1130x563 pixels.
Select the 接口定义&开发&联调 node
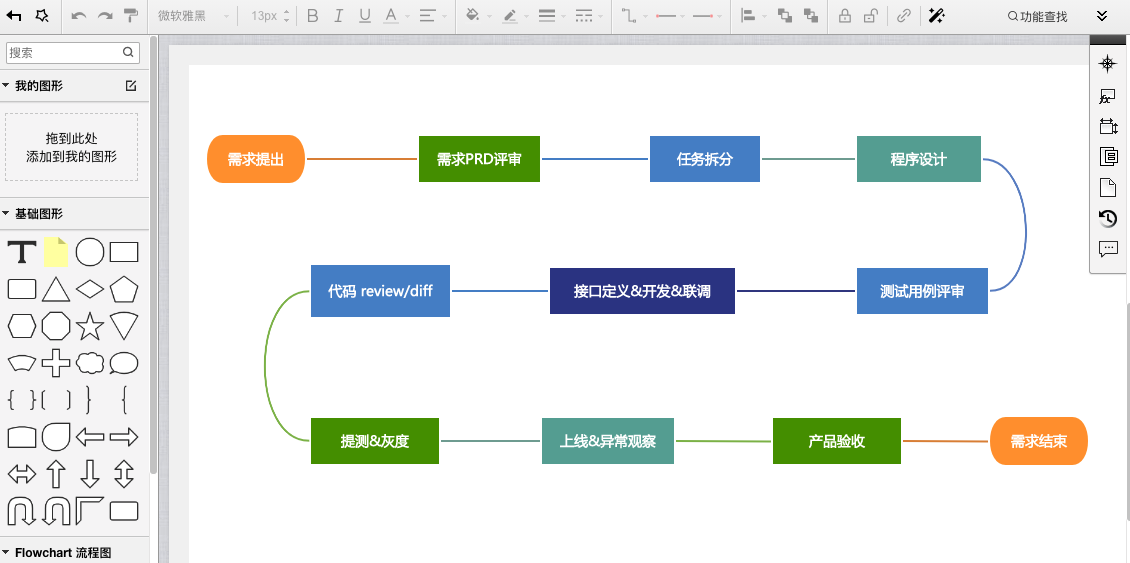click(x=642, y=291)
